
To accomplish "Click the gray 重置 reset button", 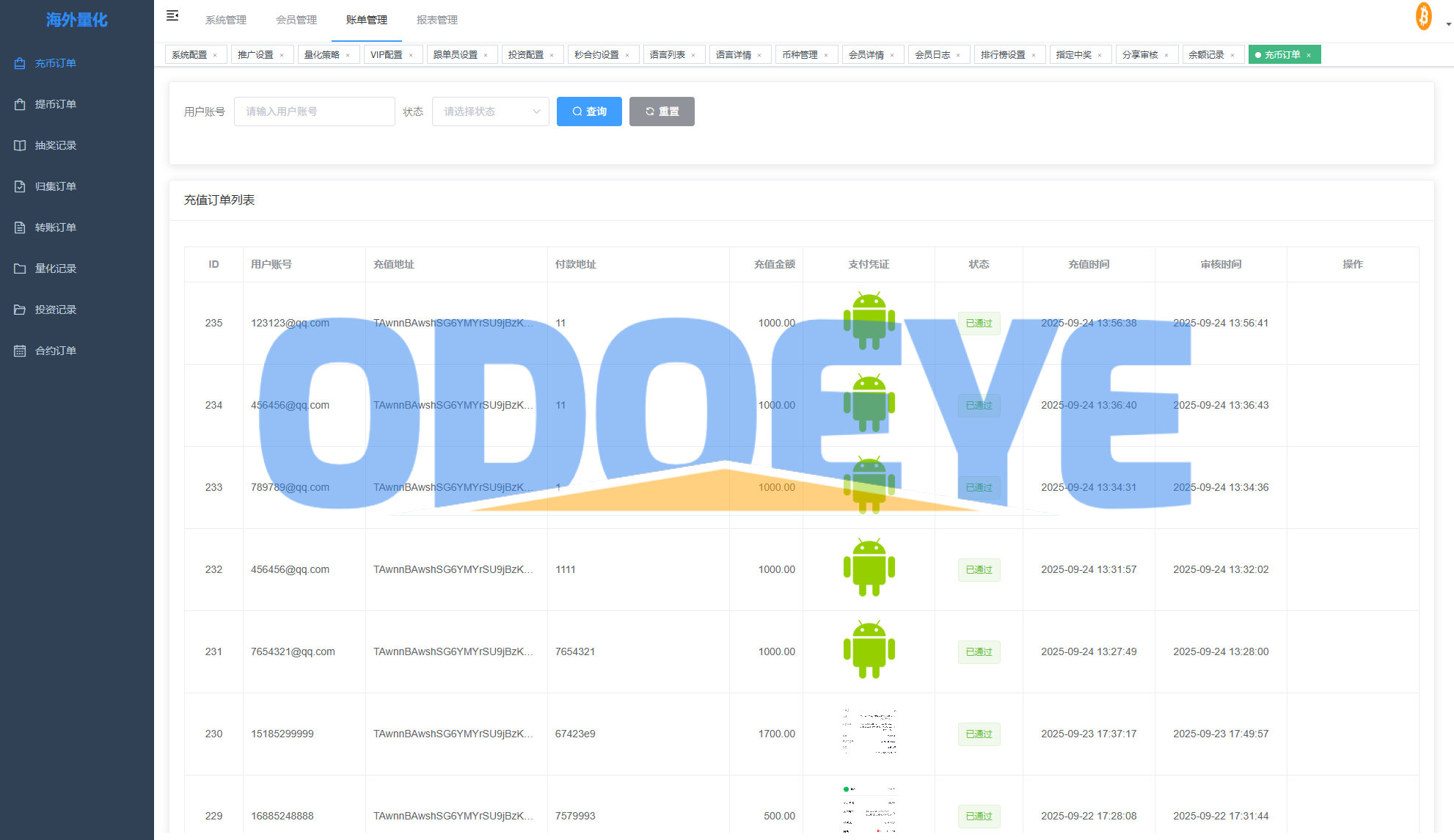I will coord(662,112).
